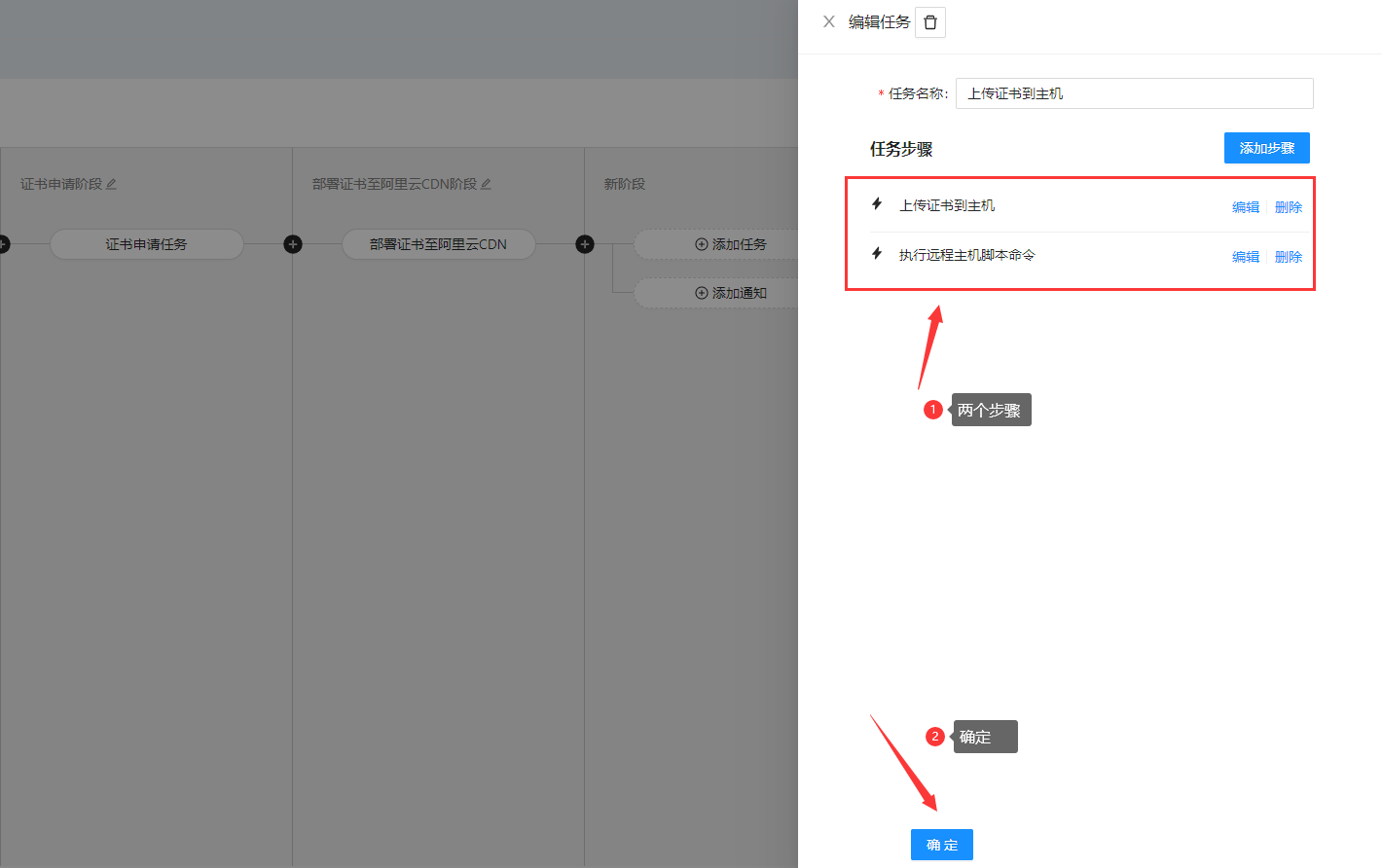Click the plus icon before 部署证书至阿里云CDN node
Viewport: 1382px width, 868px height.
[x=293, y=244]
